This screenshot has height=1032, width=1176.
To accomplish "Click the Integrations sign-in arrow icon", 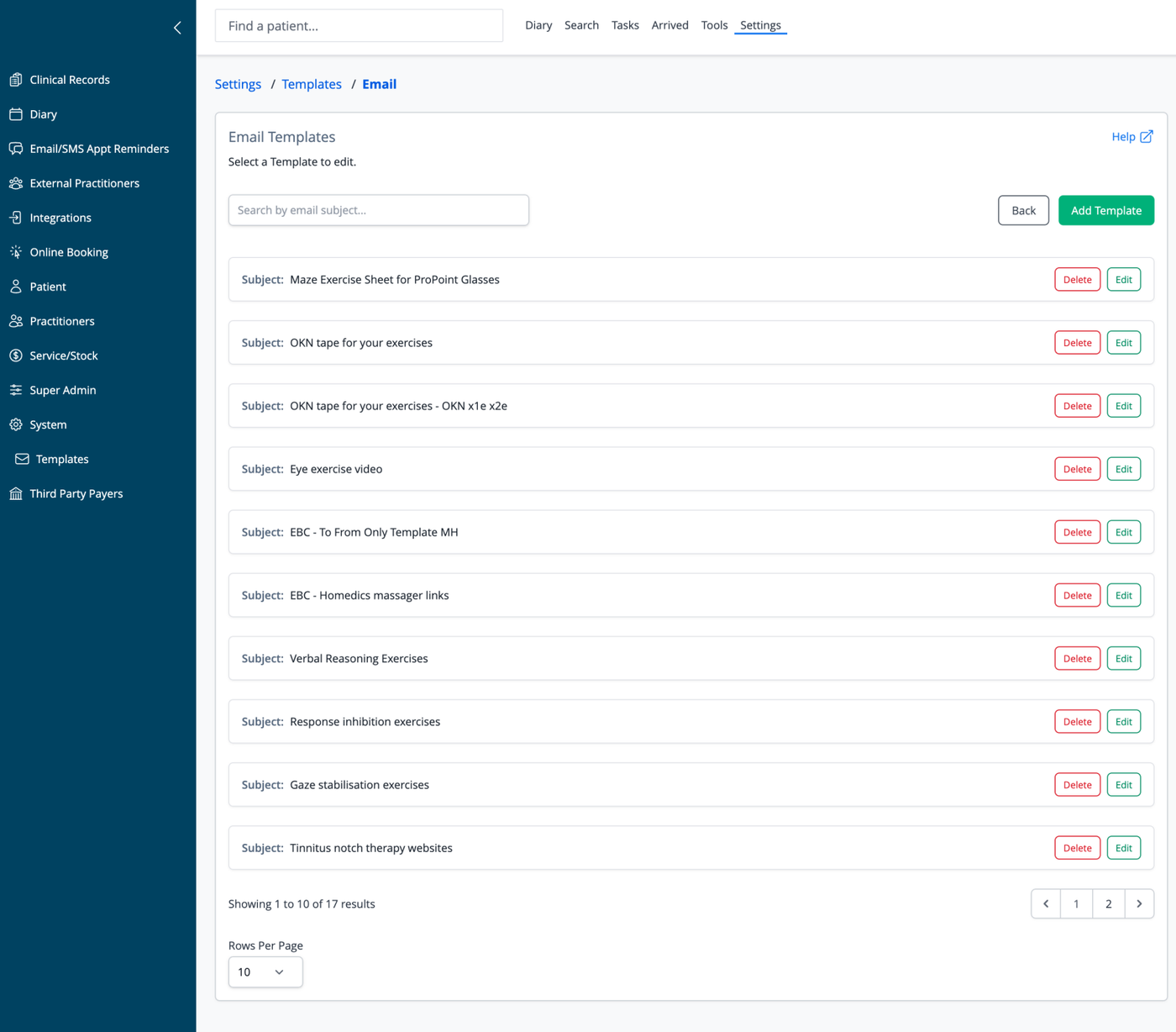I will pyautogui.click(x=16, y=218).
